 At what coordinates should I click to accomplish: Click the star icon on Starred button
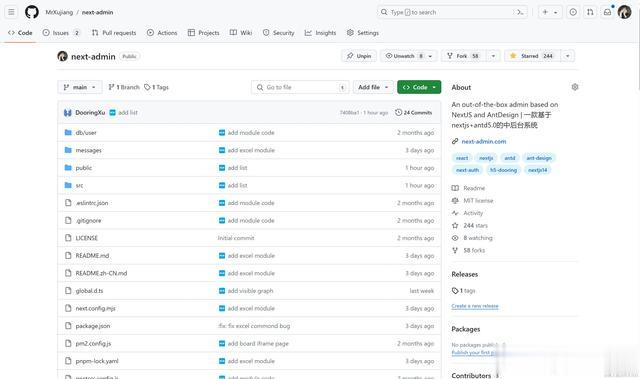click(513, 56)
